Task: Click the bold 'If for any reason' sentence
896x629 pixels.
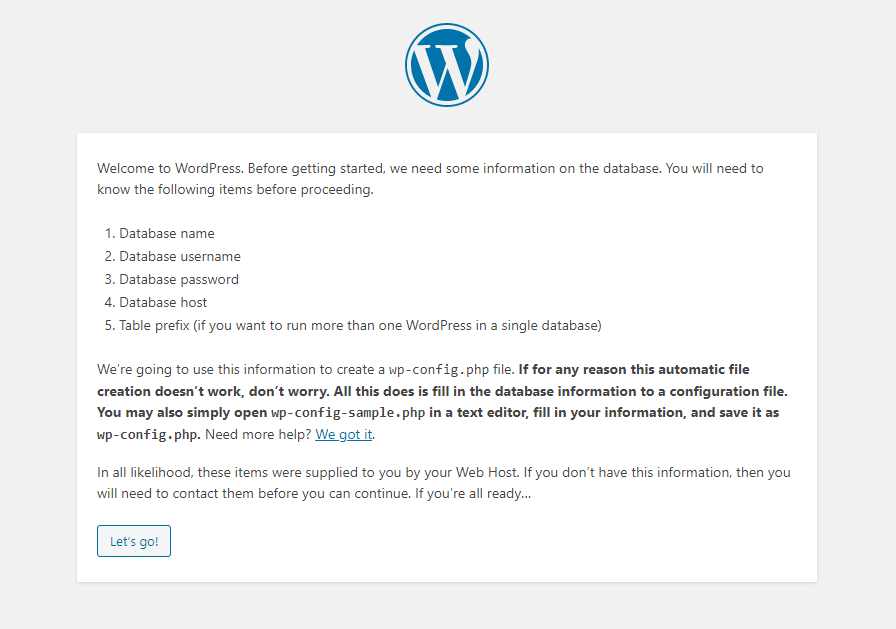Action: click(634, 370)
